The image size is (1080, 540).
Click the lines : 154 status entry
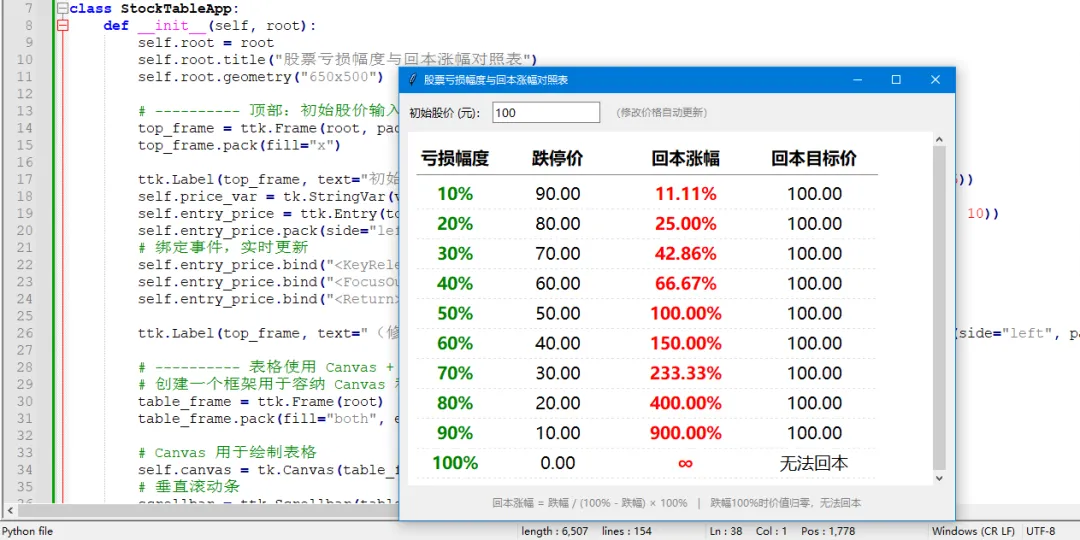[x=625, y=532]
